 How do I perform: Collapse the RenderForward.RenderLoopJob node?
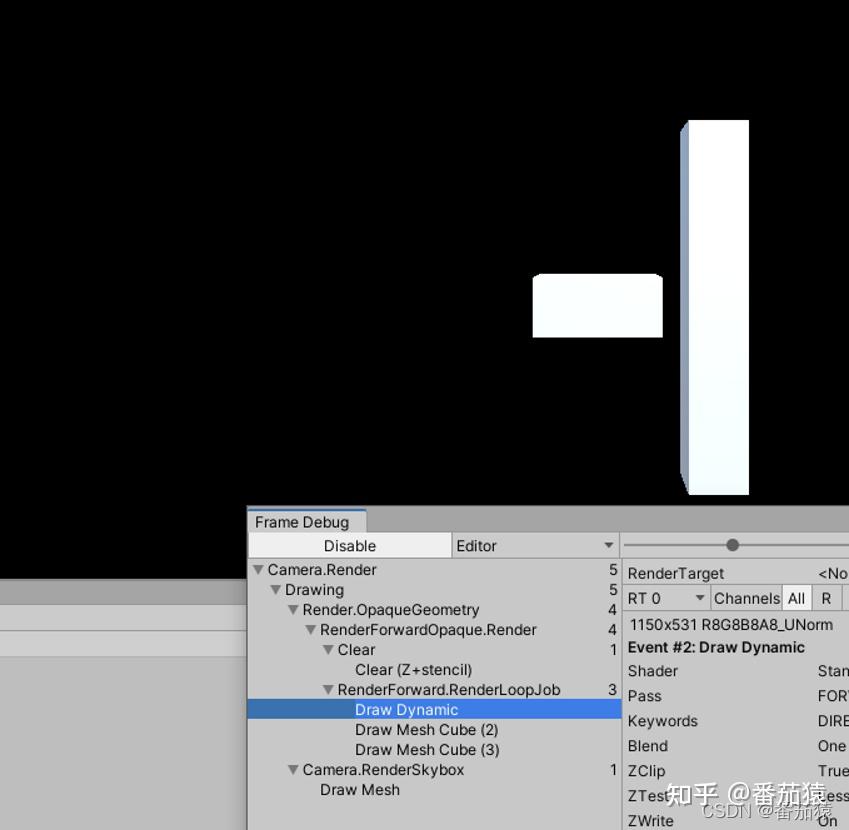[327, 689]
